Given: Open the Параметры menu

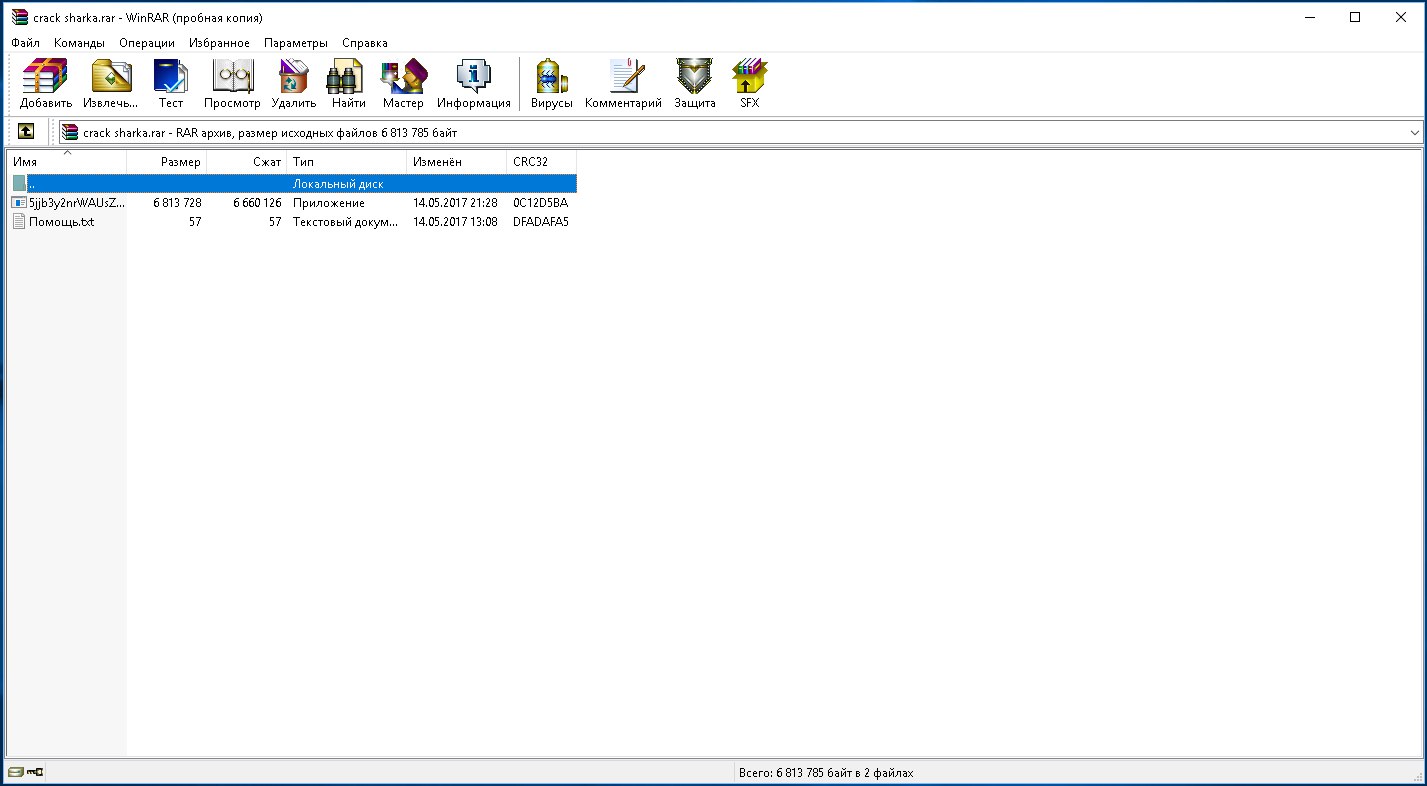Looking at the screenshot, I should (295, 43).
